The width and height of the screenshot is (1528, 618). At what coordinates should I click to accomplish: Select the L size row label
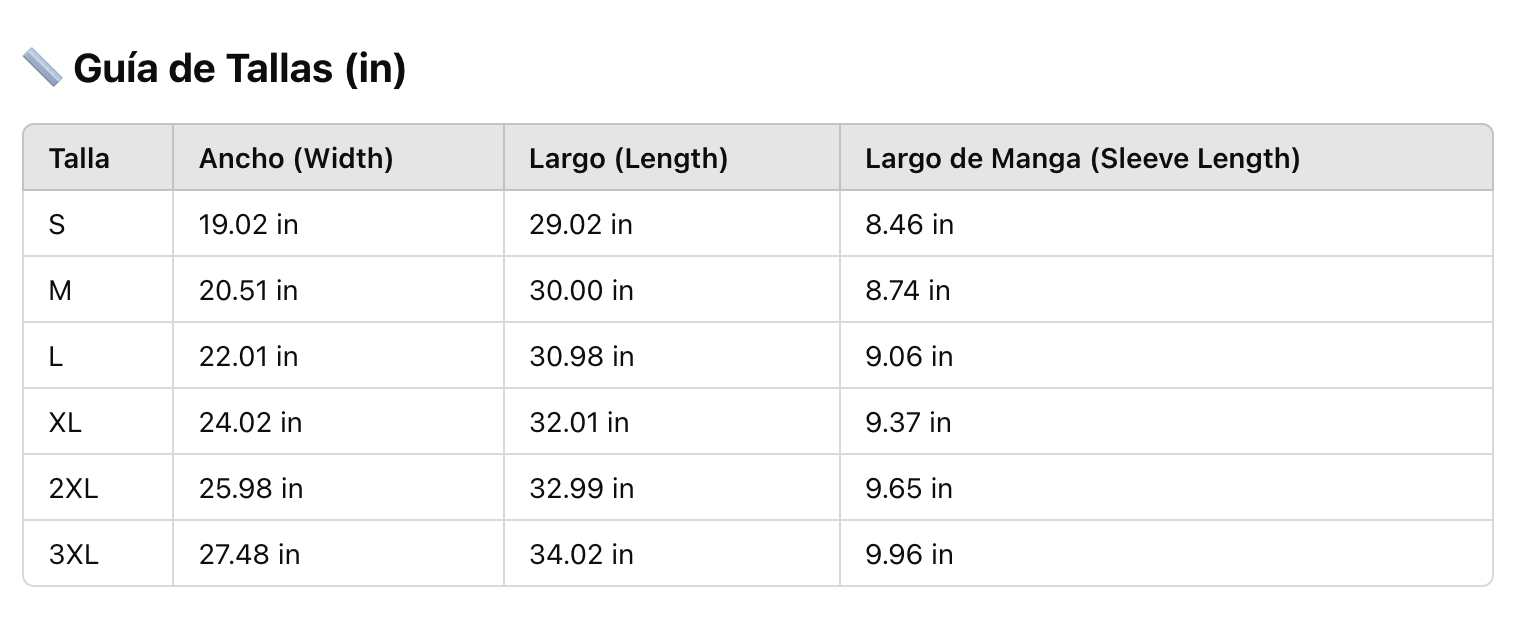click(56, 356)
